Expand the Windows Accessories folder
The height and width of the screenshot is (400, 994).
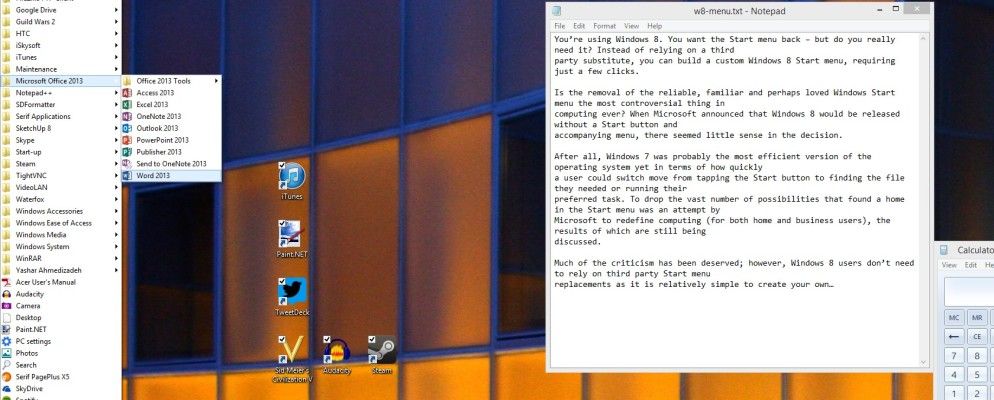pos(60,211)
